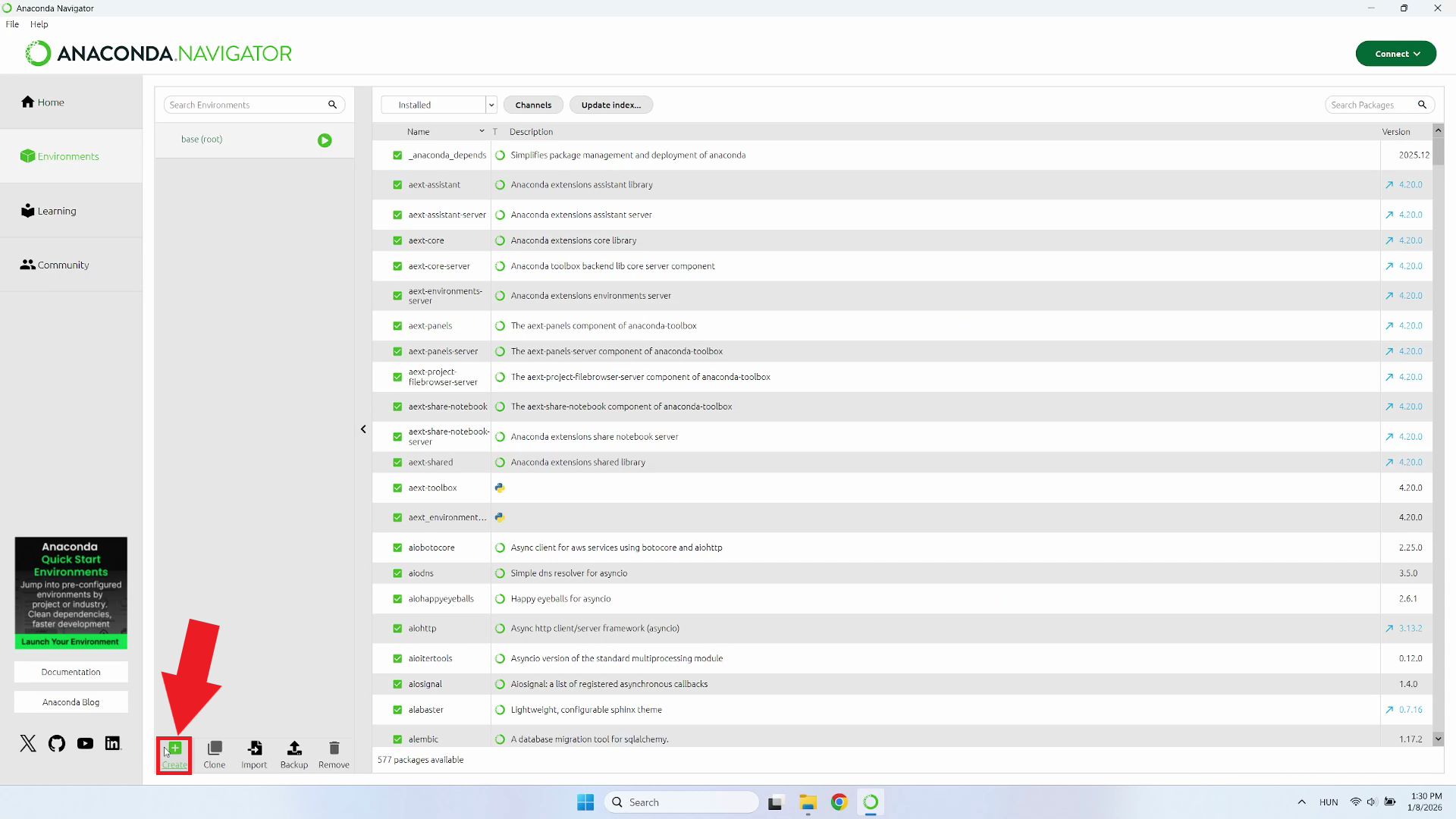The height and width of the screenshot is (819, 1456).
Task: Click the Clone environment icon
Action: click(x=215, y=749)
